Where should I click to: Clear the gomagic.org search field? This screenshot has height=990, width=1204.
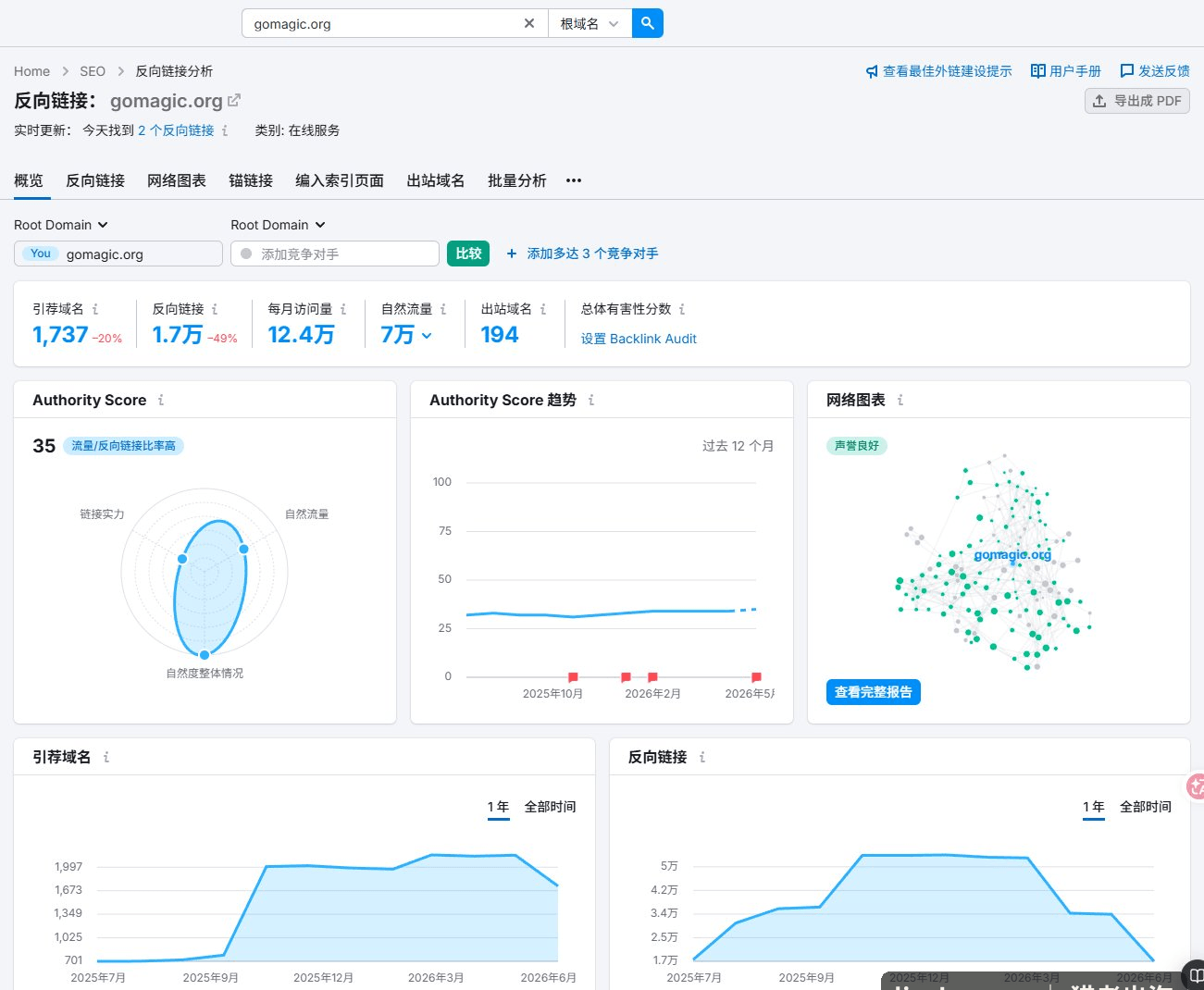pos(529,23)
